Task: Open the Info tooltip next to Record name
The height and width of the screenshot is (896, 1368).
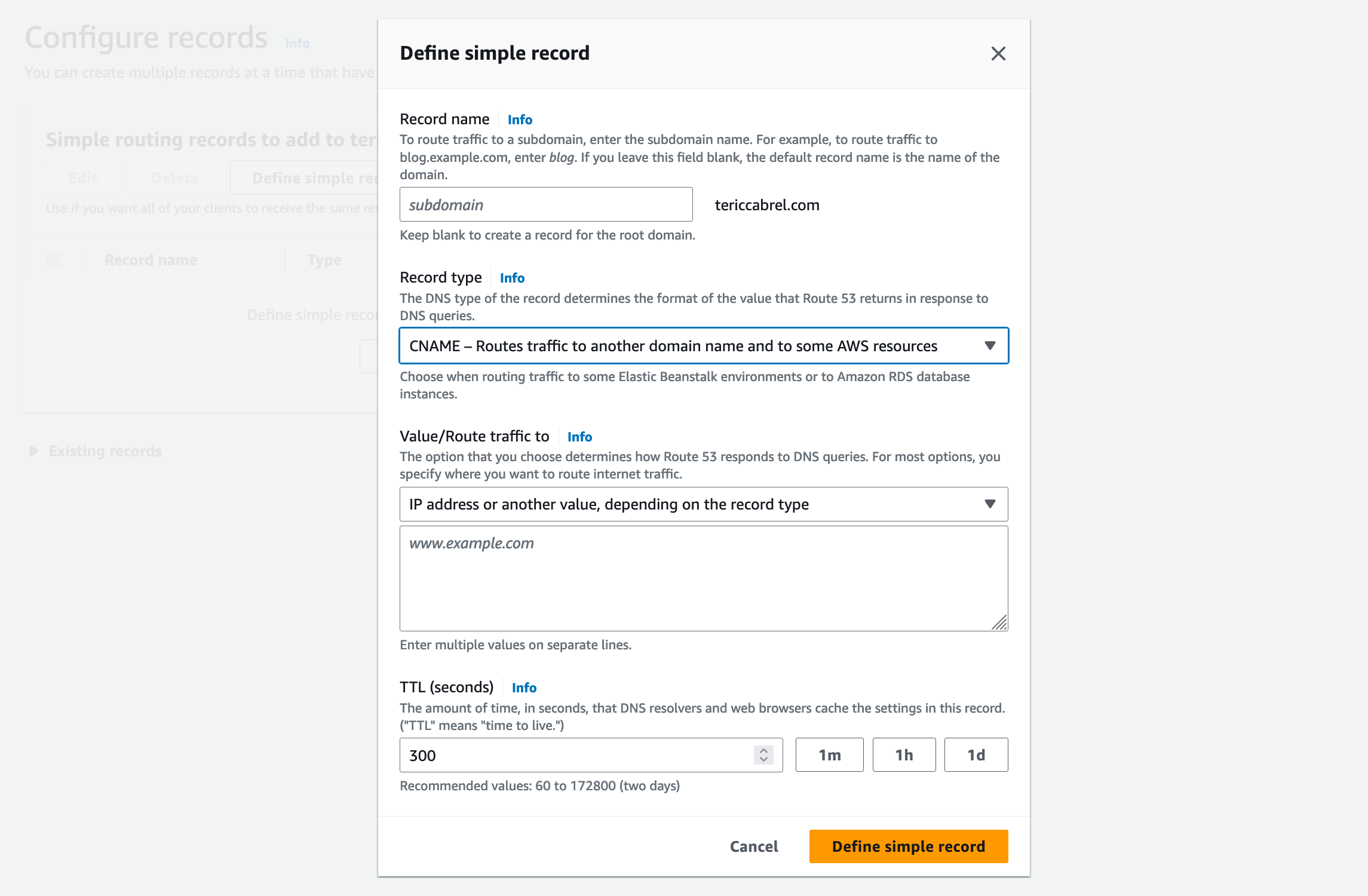Action: pyautogui.click(x=519, y=119)
